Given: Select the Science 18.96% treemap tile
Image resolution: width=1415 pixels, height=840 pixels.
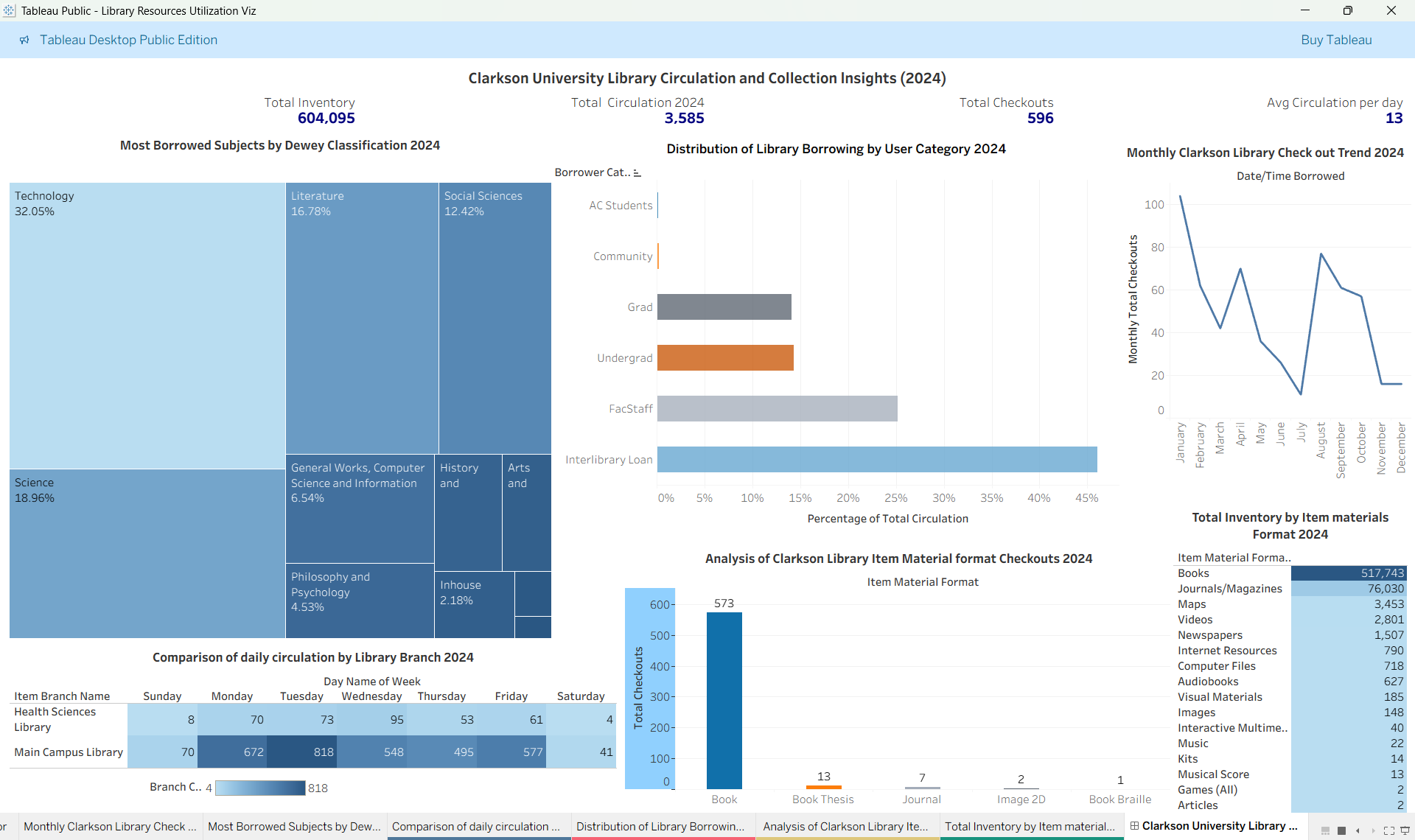Looking at the screenshot, I should coord(147,553).
